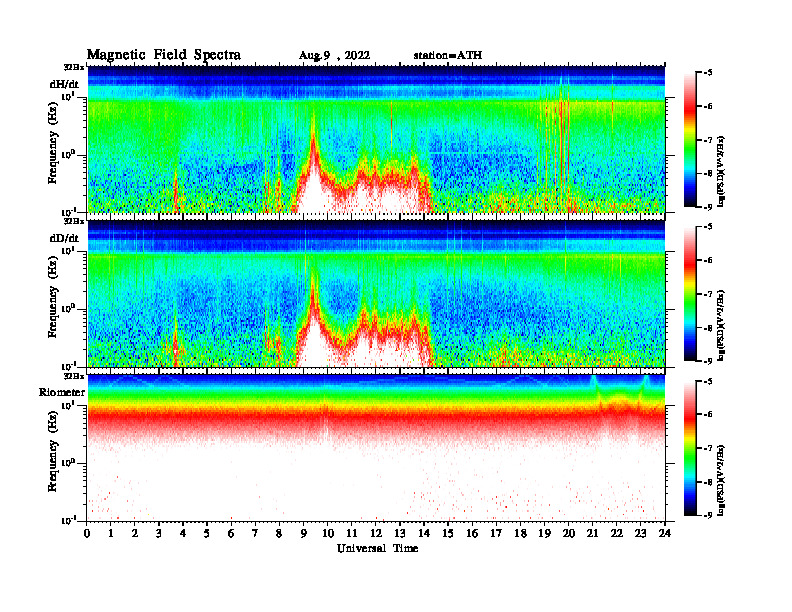This screenshot has height=612, width=792.
Task: Click the "32Hz" label atop dH/dt panel
Action: coord(74,67)
